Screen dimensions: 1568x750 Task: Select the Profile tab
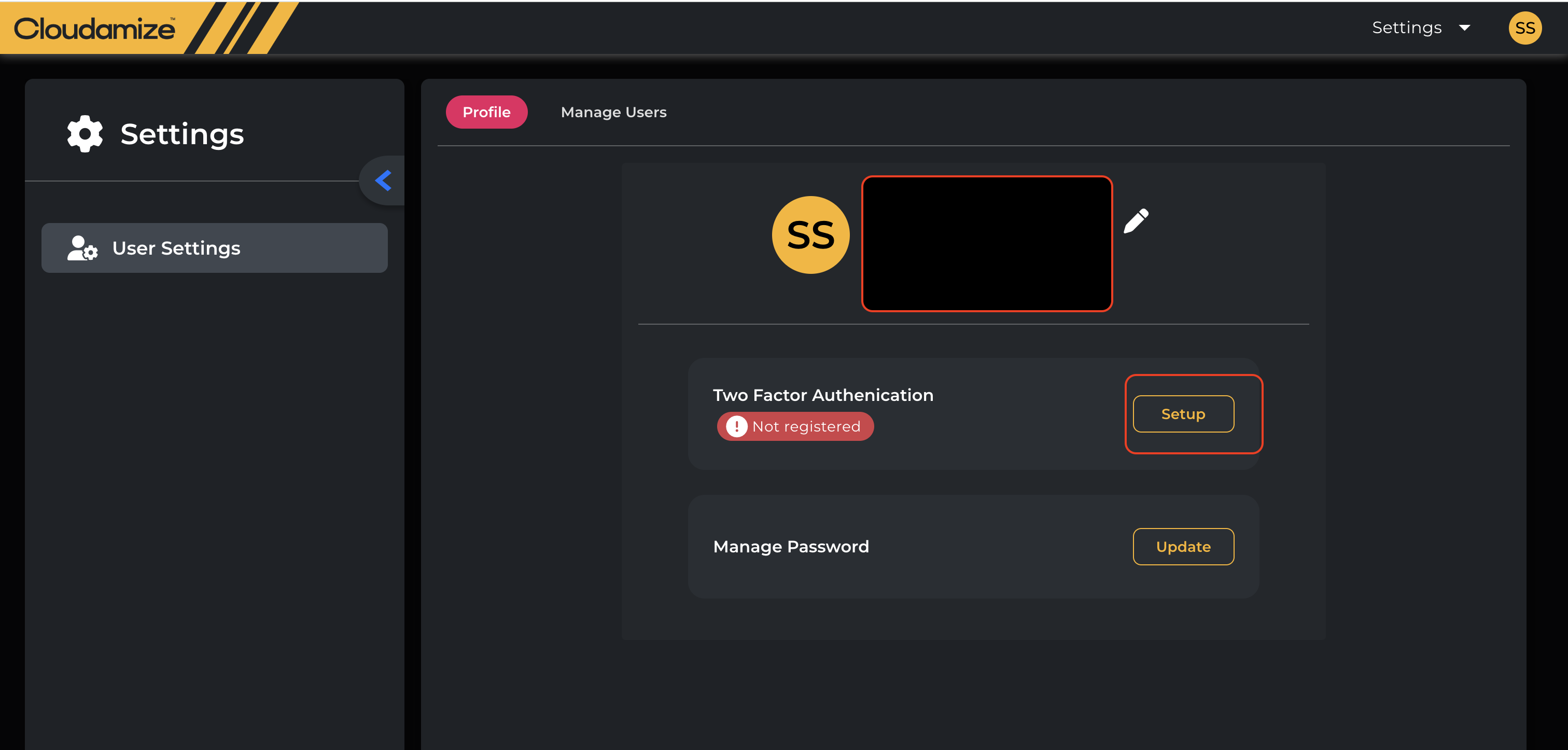(x=486, y=112)
